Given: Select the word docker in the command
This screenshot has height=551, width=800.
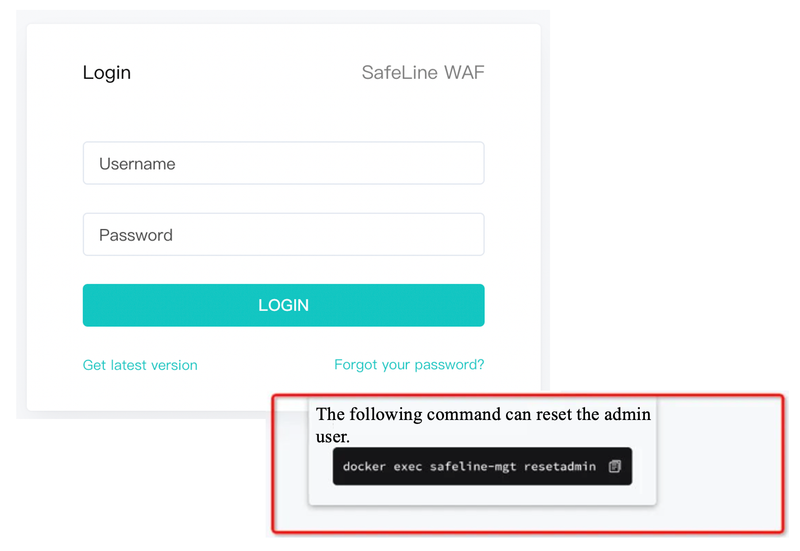Looking at the screenshot, I should click(364, 466).
